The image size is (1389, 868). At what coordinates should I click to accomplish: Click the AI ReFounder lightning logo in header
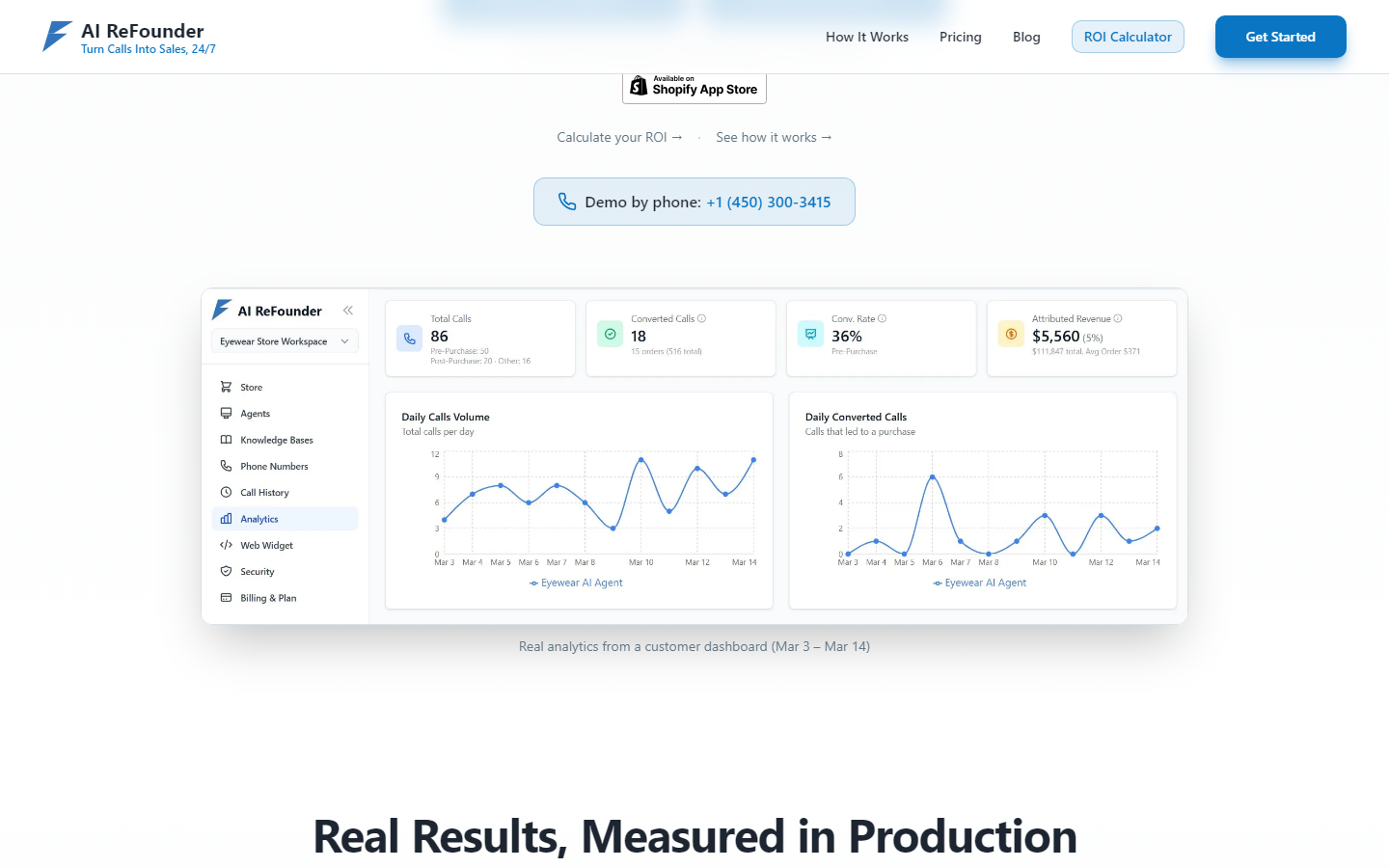coord(57,37)
